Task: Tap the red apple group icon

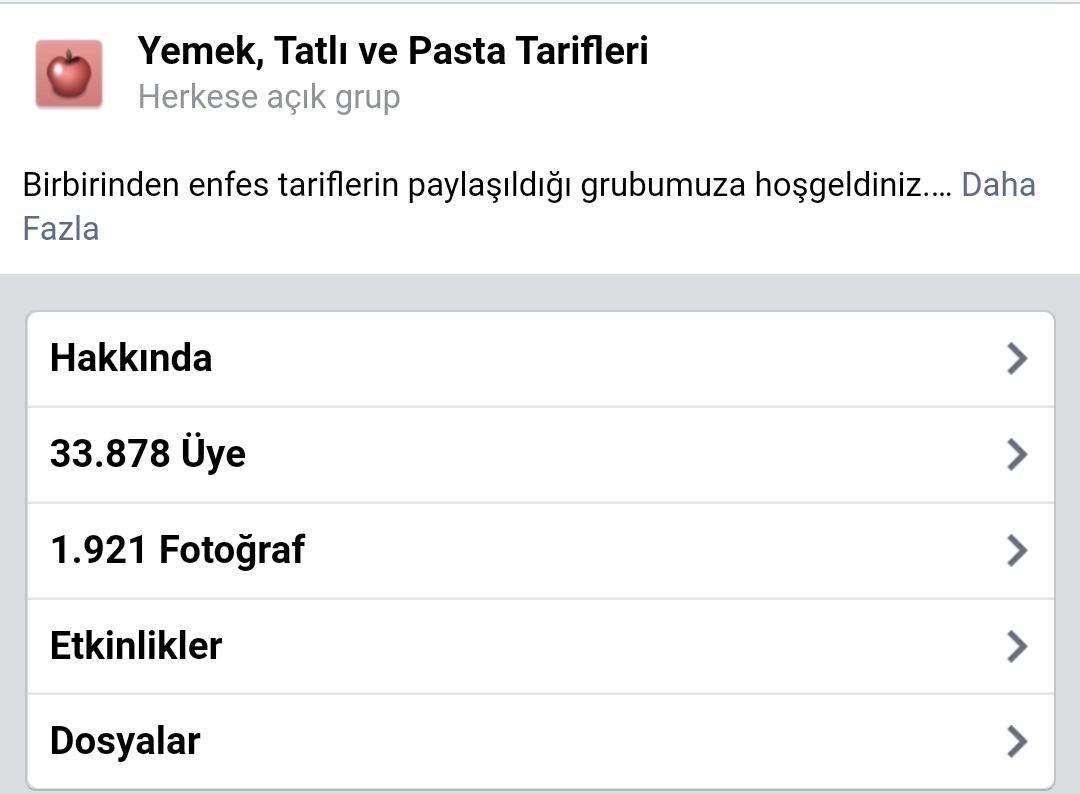Action: pos(69,74)
